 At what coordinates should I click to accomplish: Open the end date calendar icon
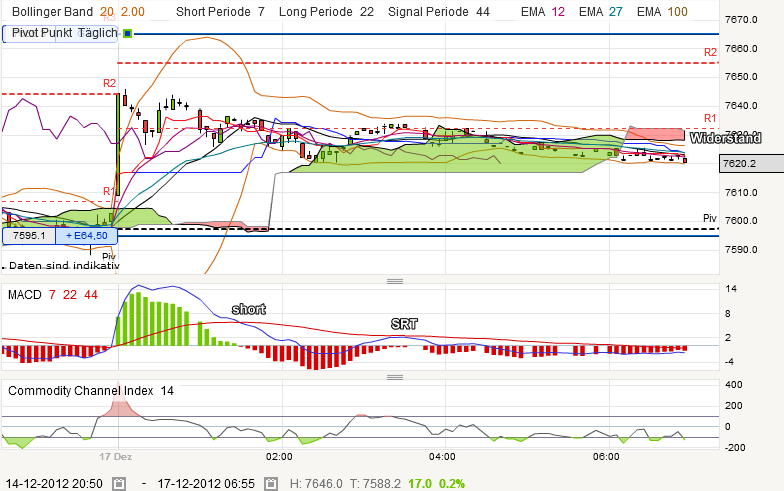(x=270, y=484)
